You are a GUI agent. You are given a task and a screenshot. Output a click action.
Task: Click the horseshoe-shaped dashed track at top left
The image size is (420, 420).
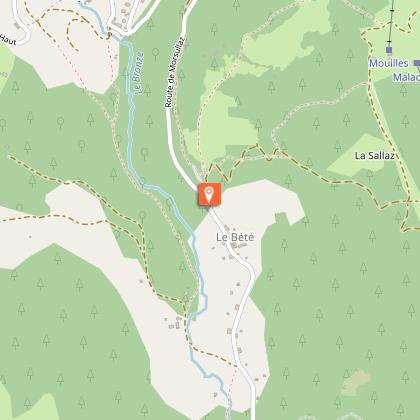(82, 32)
